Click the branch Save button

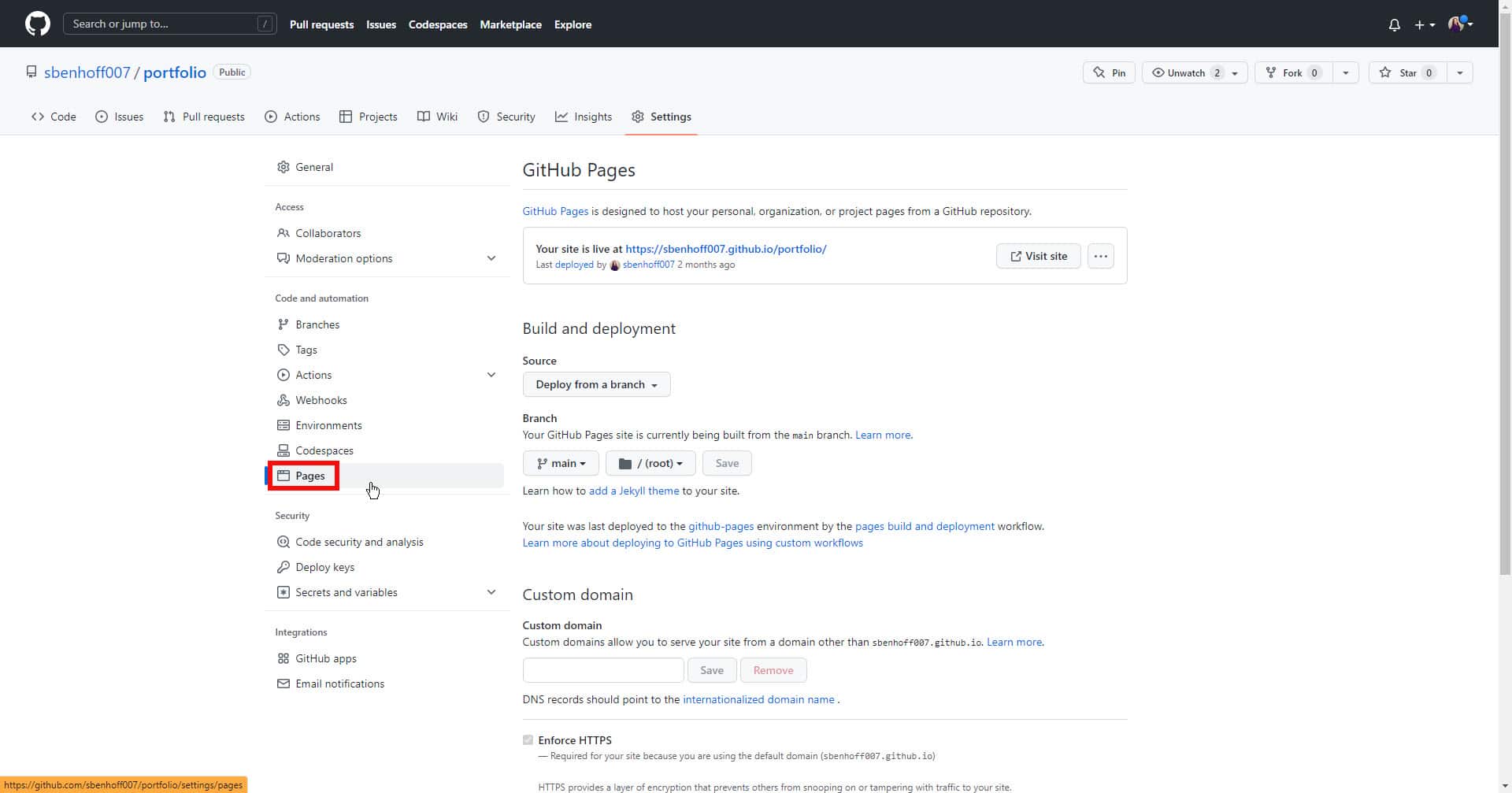pos(727,463)
